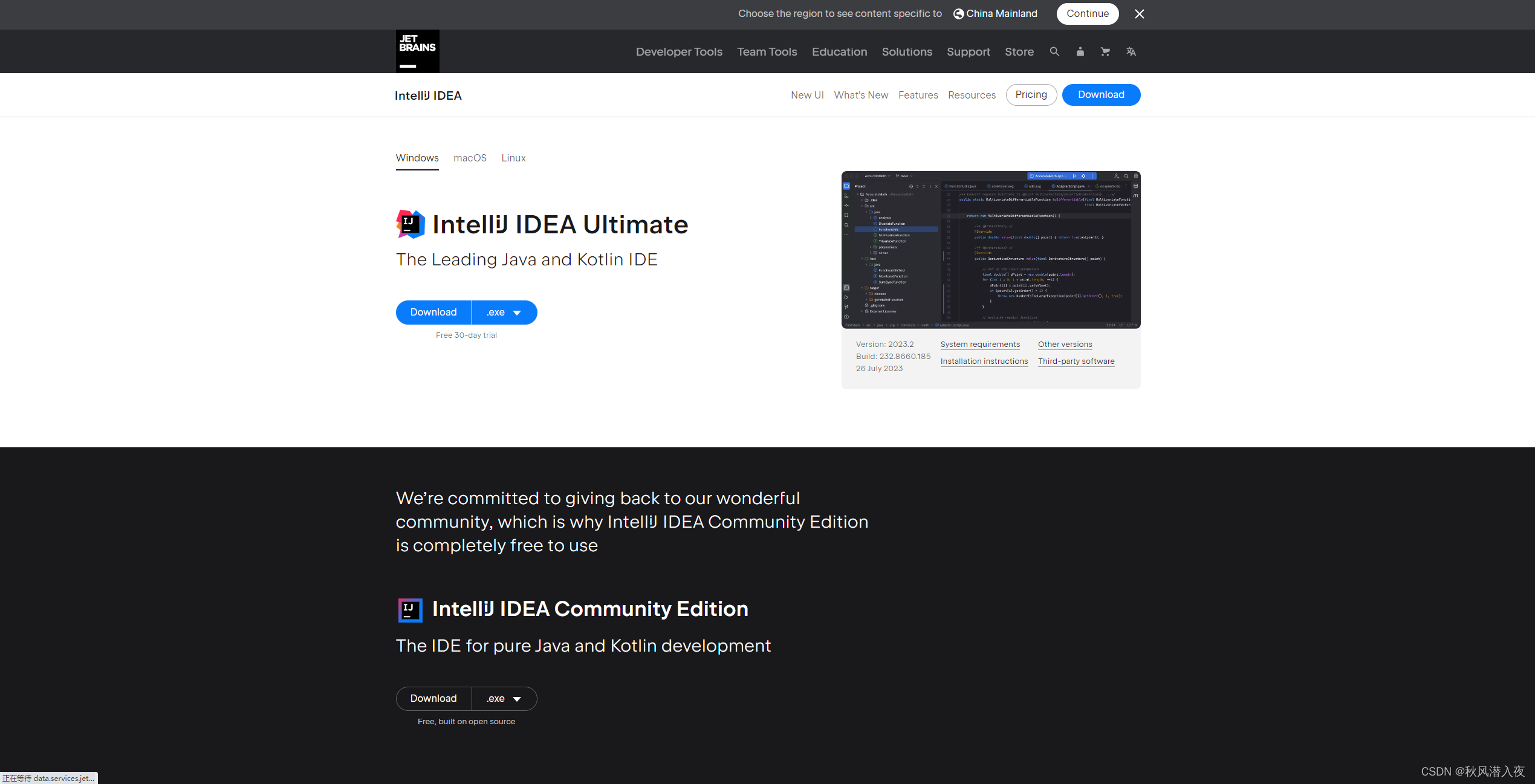
Task: View the shopping cart
Action: (1105, 51)
